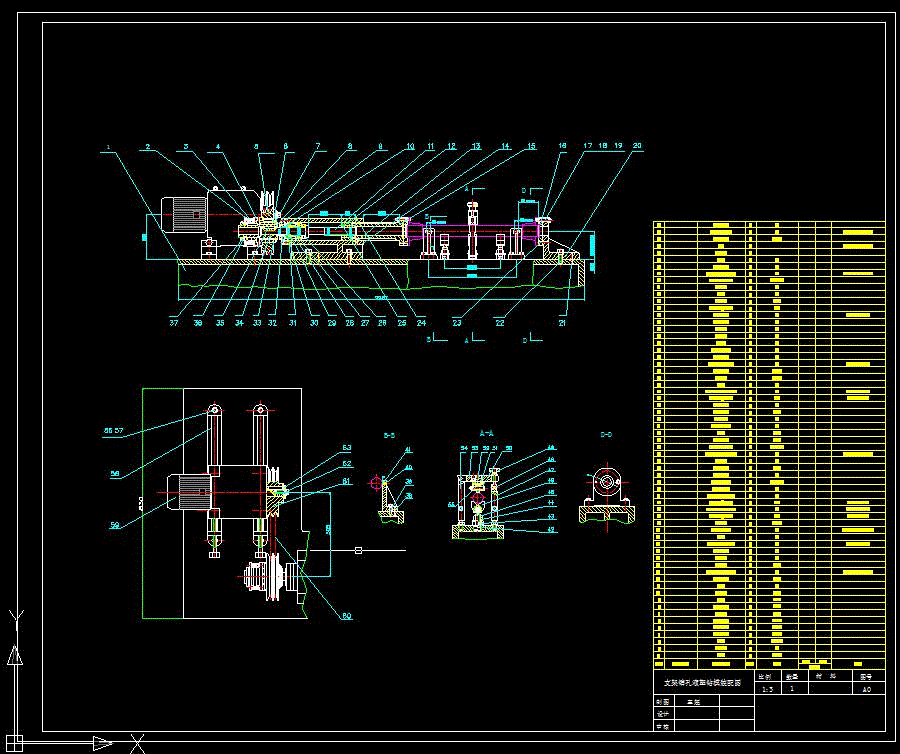Click part number 24 below the main view
Screen dimensions: 900x754
click(421, 323)
